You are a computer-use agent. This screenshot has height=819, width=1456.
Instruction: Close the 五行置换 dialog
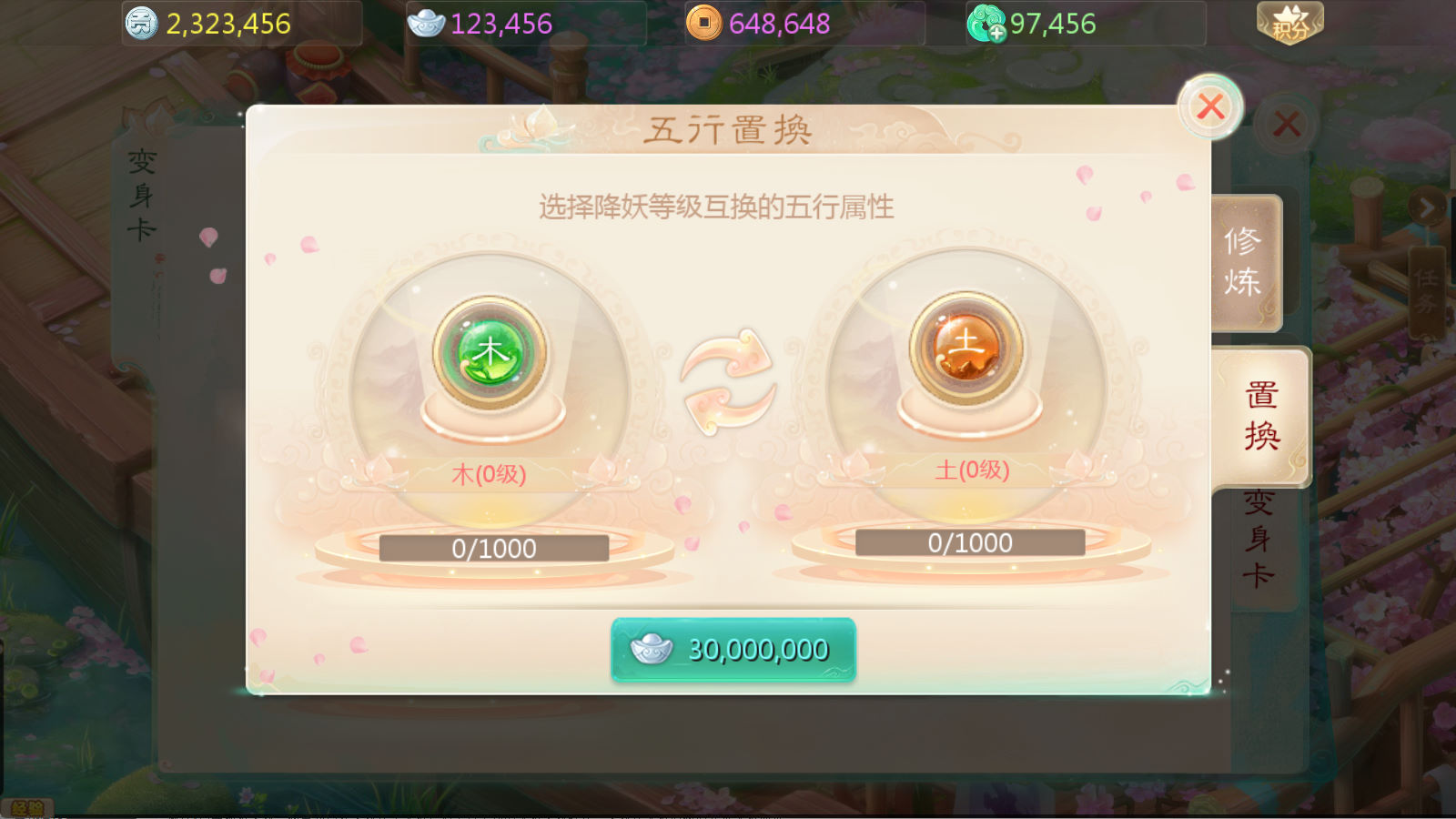point(1210,107)
